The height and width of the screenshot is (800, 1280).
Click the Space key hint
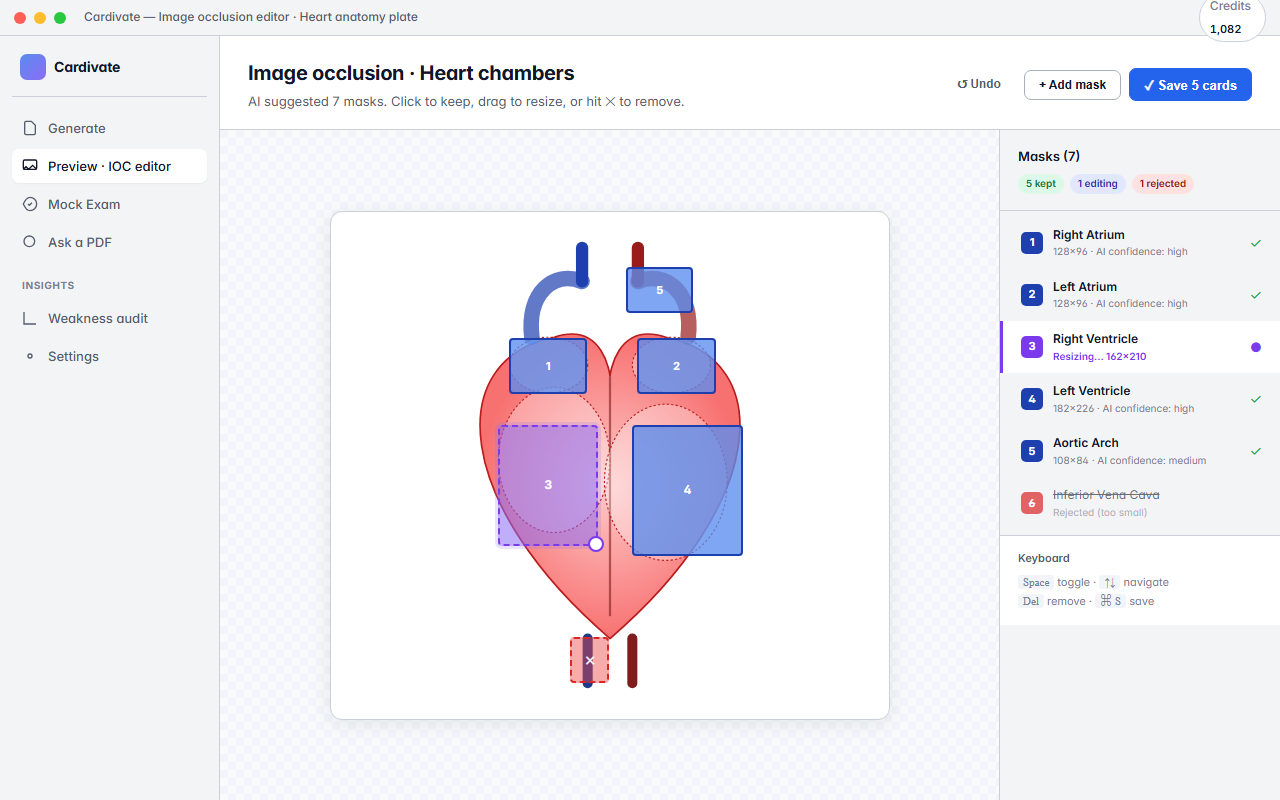click(x=1036, y=582)
